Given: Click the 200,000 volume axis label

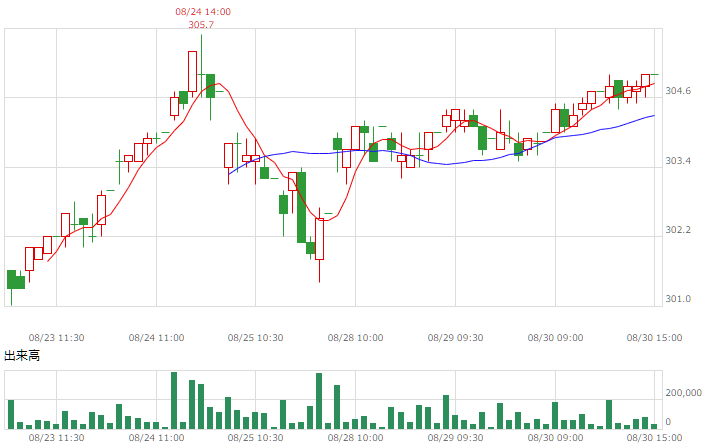Looking at the screenshot, I should coord(684,393).
